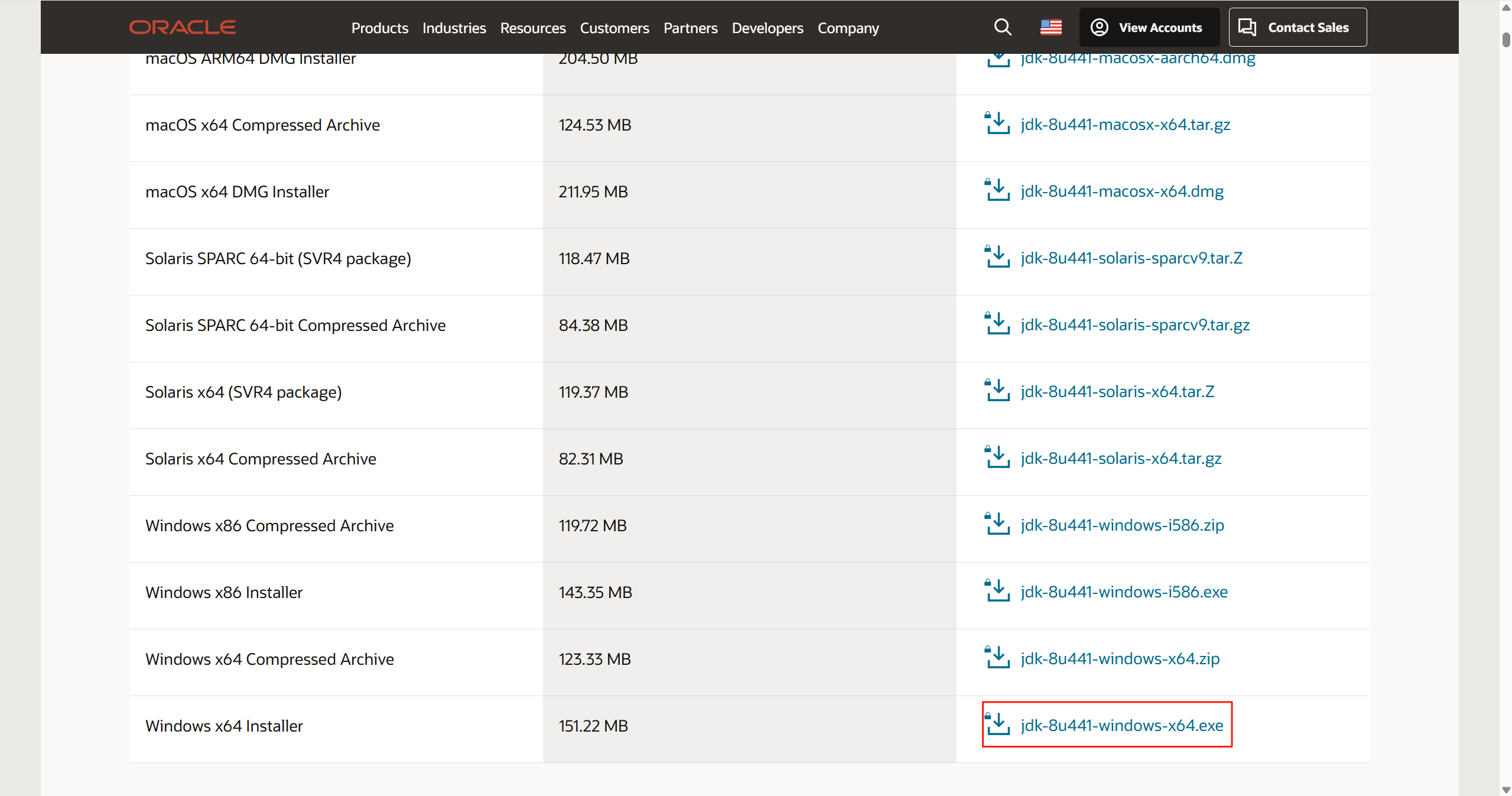
Task: Click the US flag country selector
Action: [1051, 27]
